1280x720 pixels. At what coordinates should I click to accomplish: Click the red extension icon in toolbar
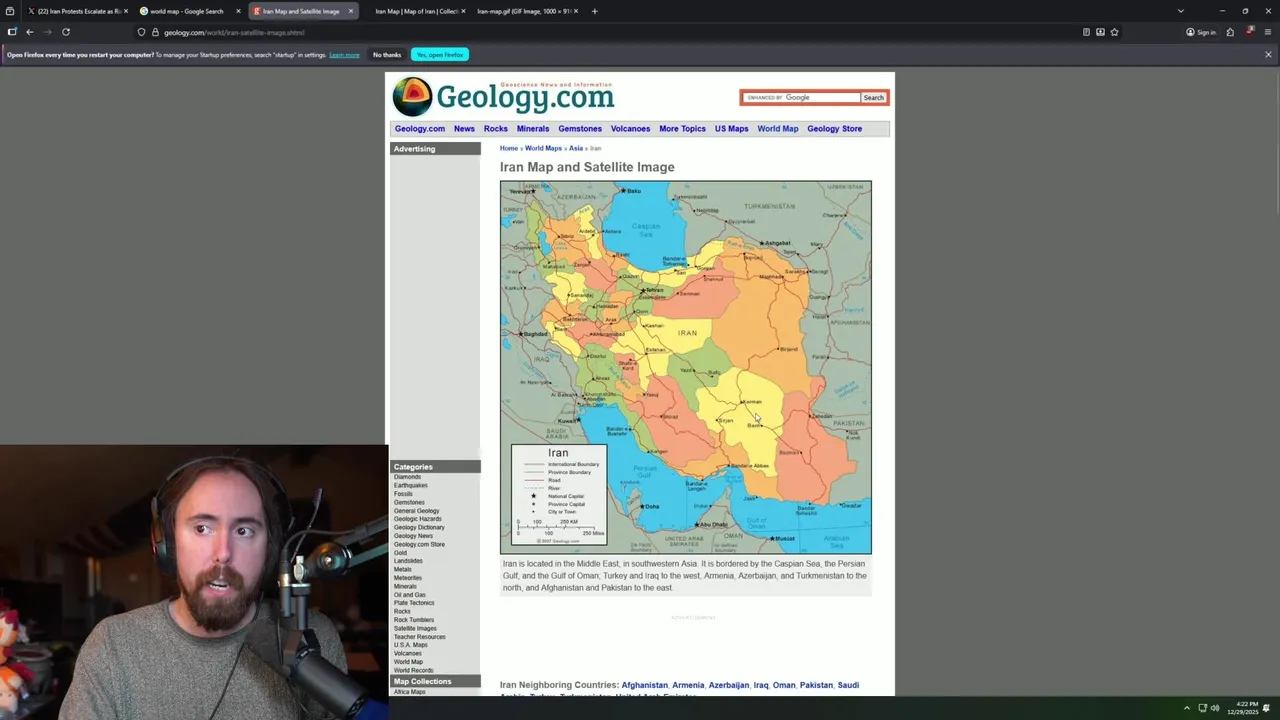click(x=1249, y=31)
